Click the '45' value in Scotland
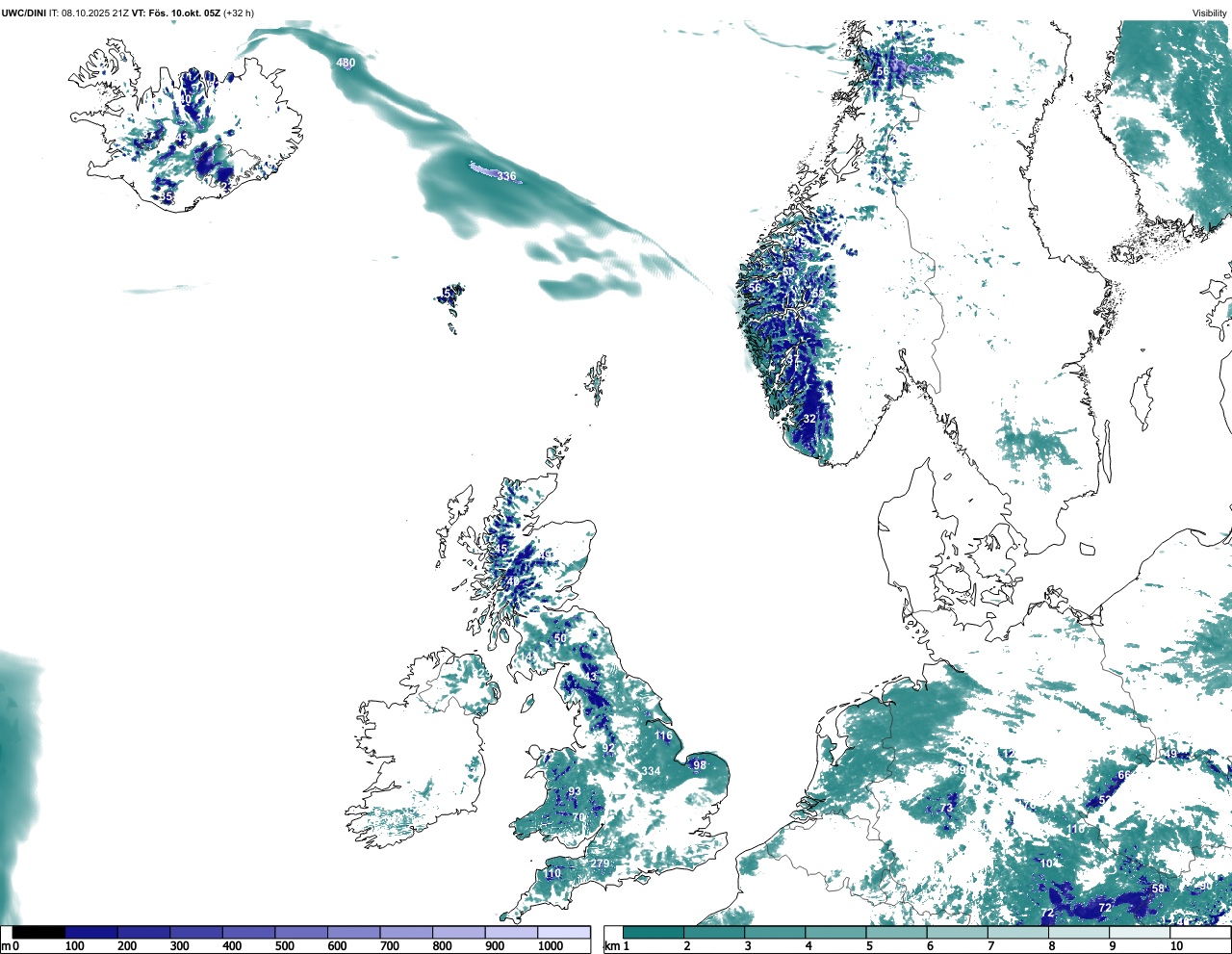This screenshot has height=954, width=1232. (x=500, y=549)
